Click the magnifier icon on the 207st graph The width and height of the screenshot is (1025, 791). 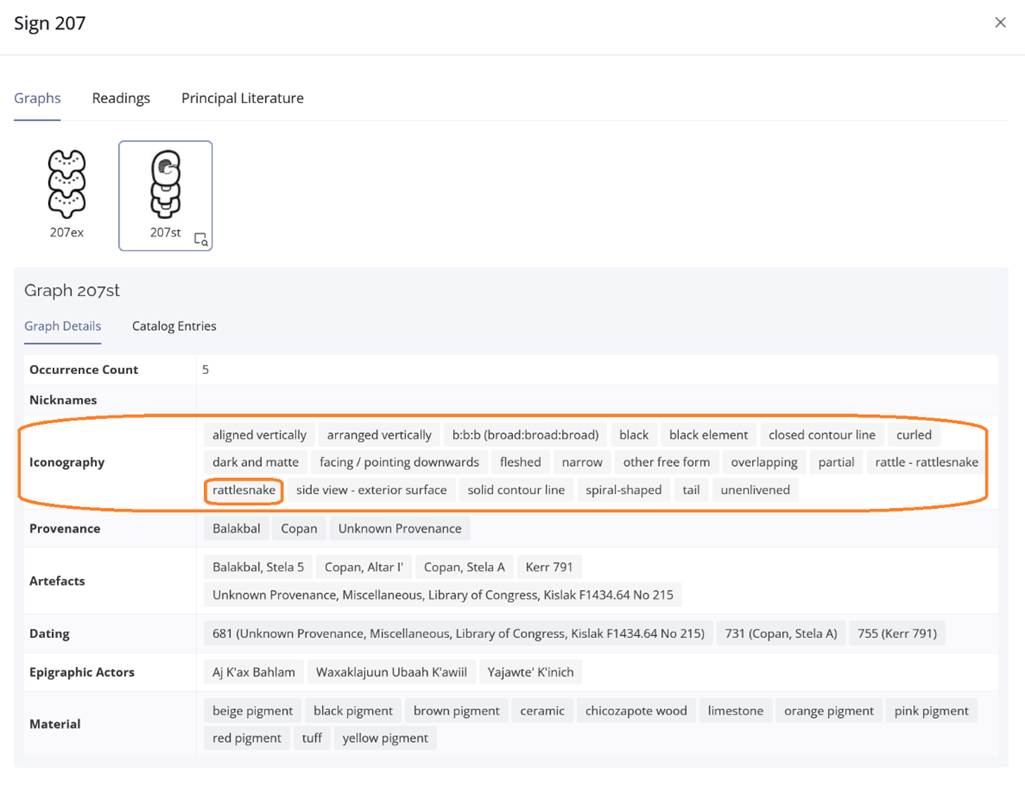point(201,239)
